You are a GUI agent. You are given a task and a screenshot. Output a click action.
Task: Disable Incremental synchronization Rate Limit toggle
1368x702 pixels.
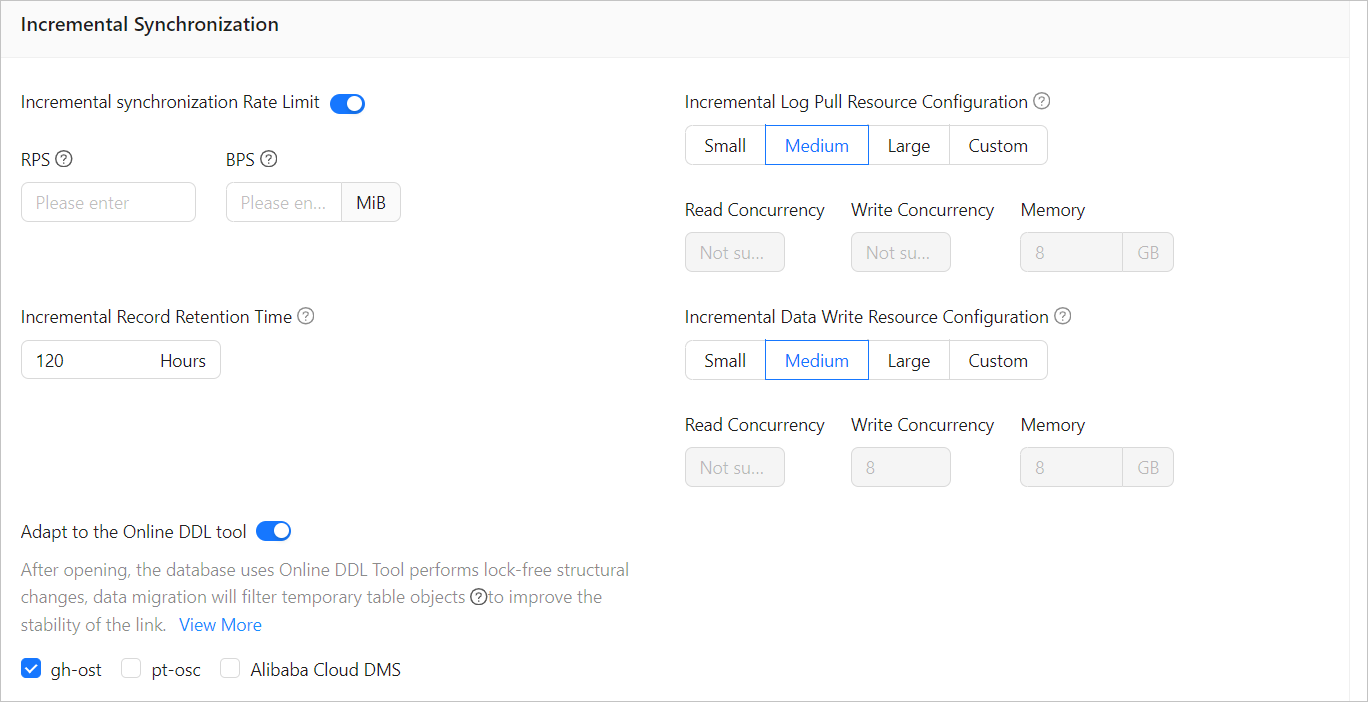pyautogui.click(x=347, y=103)
